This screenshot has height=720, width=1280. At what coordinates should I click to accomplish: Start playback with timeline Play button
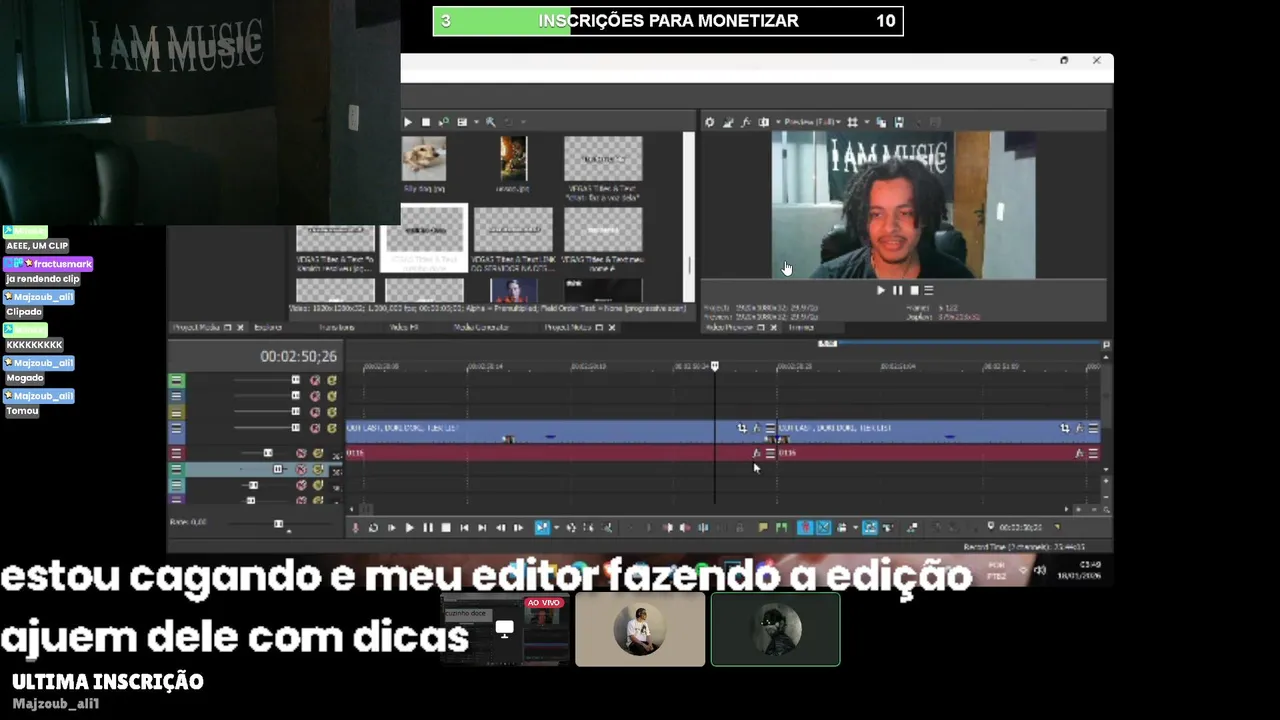(409, 527)
